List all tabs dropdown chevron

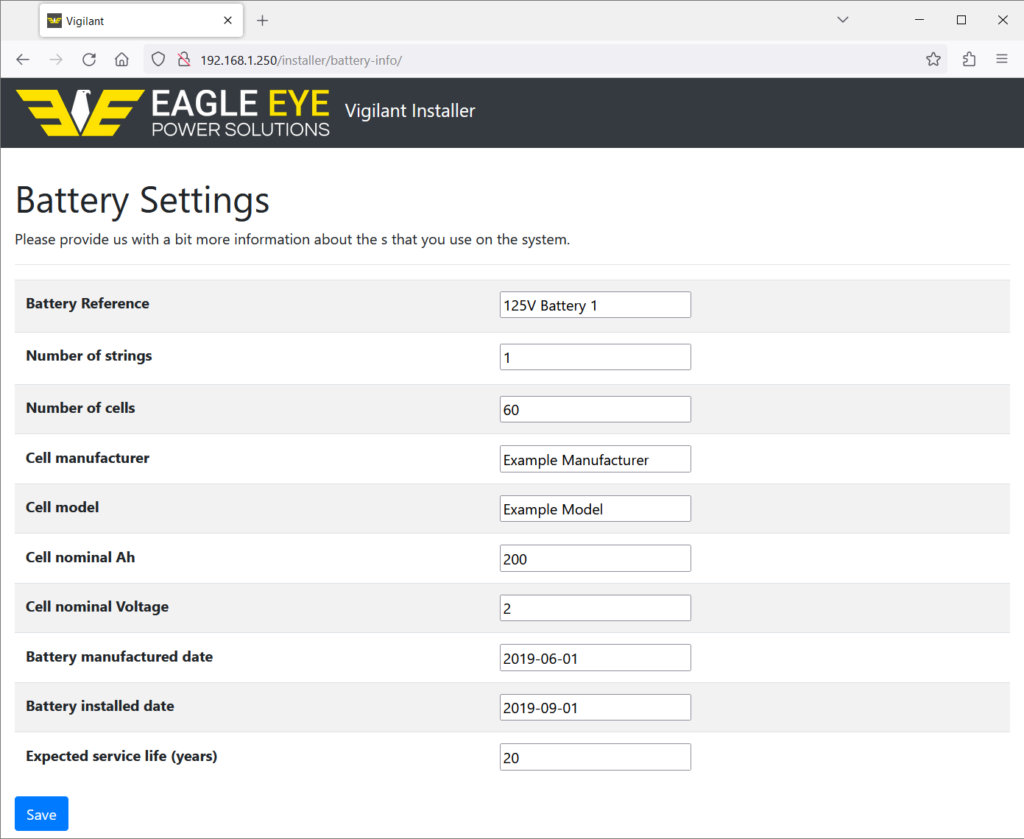click(x=843, y=20)
